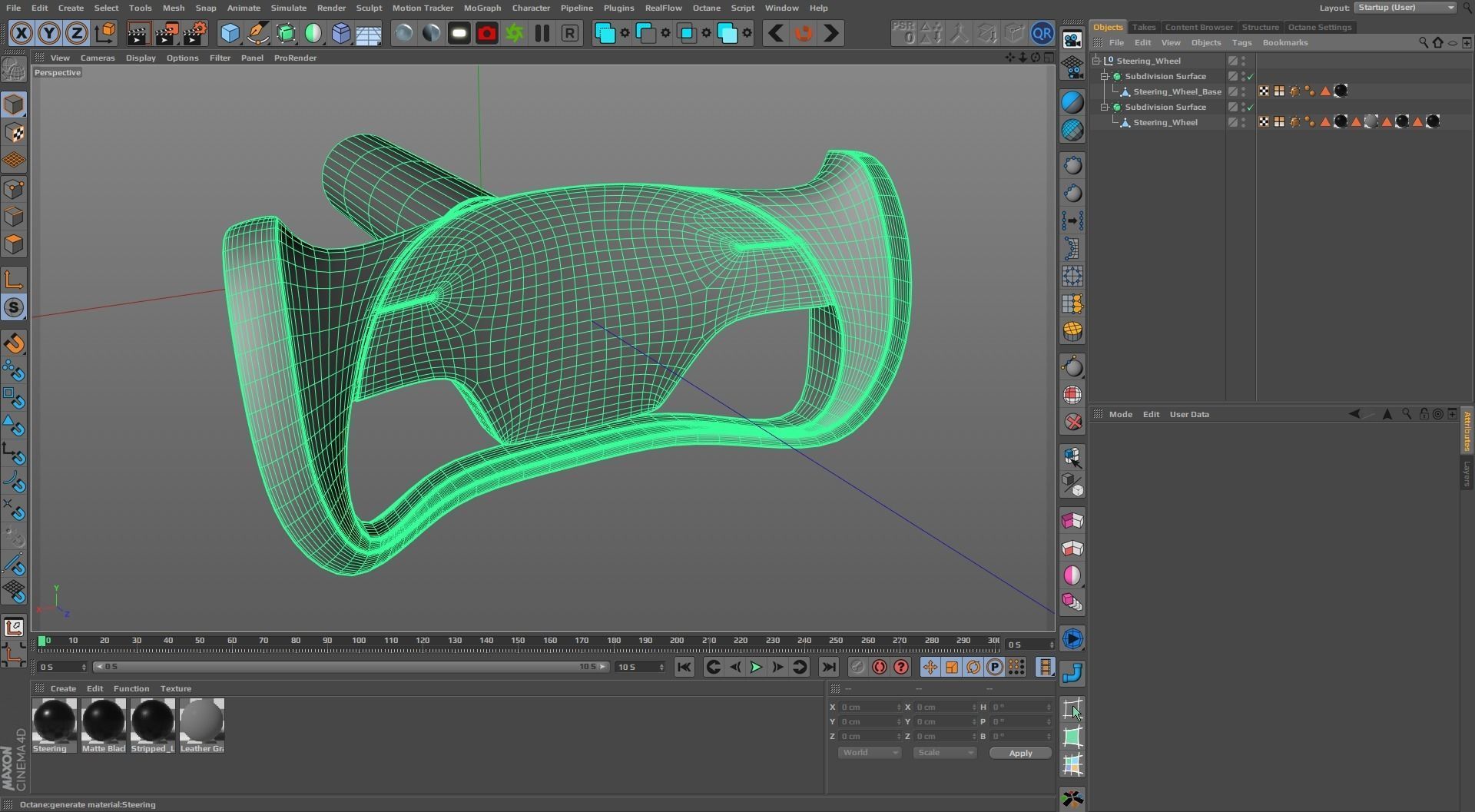Image resolution: width=1475 pixels, height=812 pixels.
Task: Collapse the second Subdivision Surface row
Action: point(1105,107)
